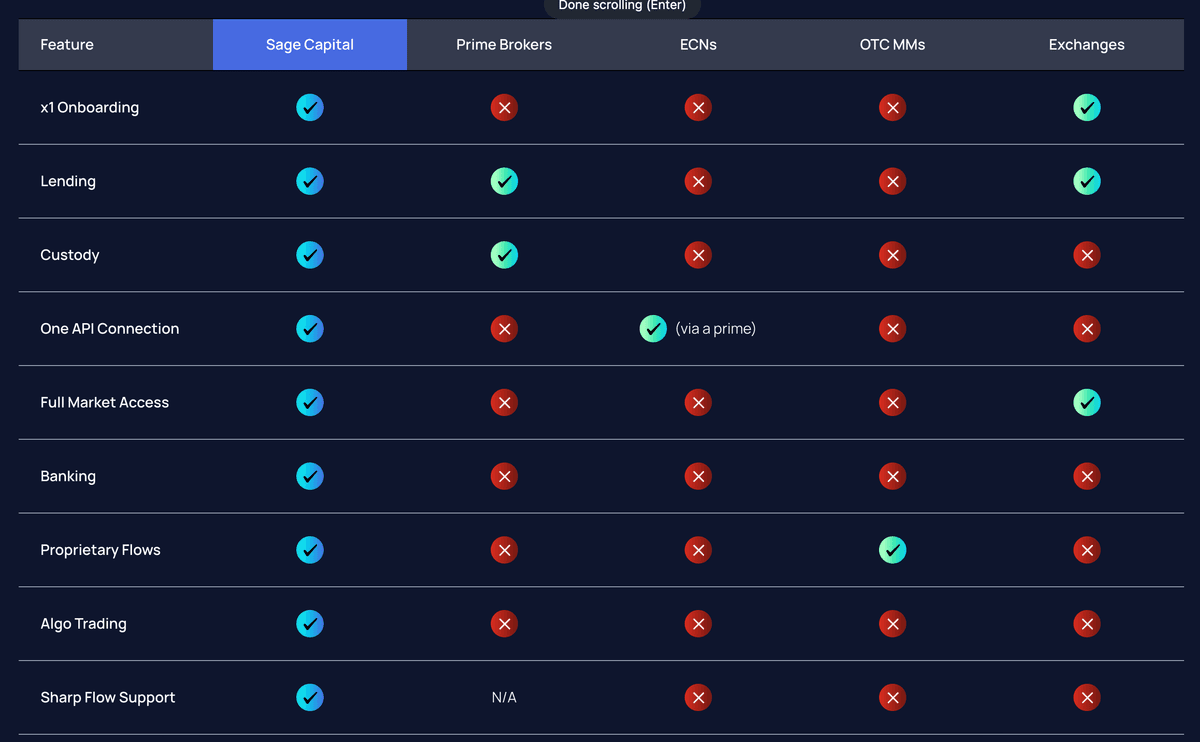The image size is (1200, 742).
Task: Select the ECNs column header
Action: [698, 44]
